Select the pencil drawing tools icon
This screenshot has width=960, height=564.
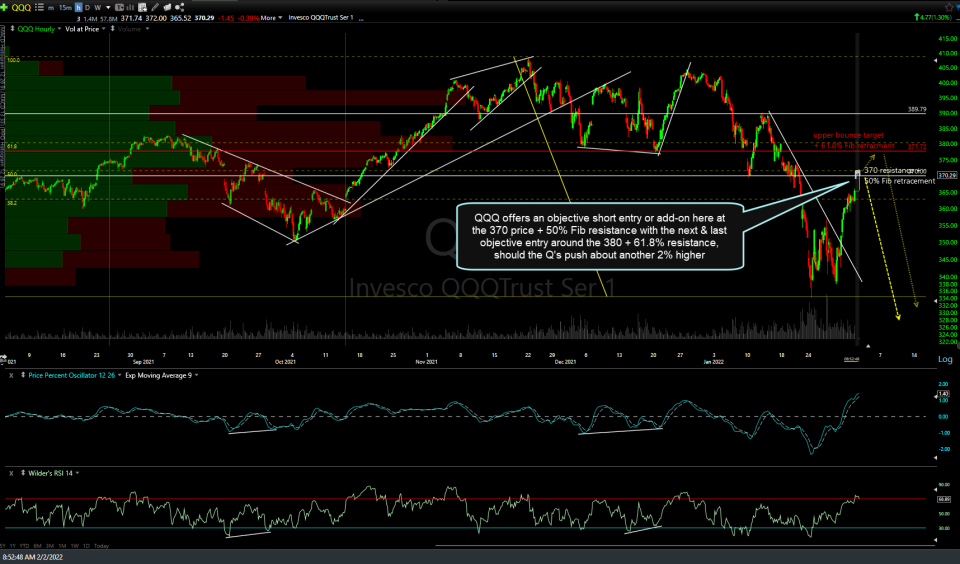[155, 7]
